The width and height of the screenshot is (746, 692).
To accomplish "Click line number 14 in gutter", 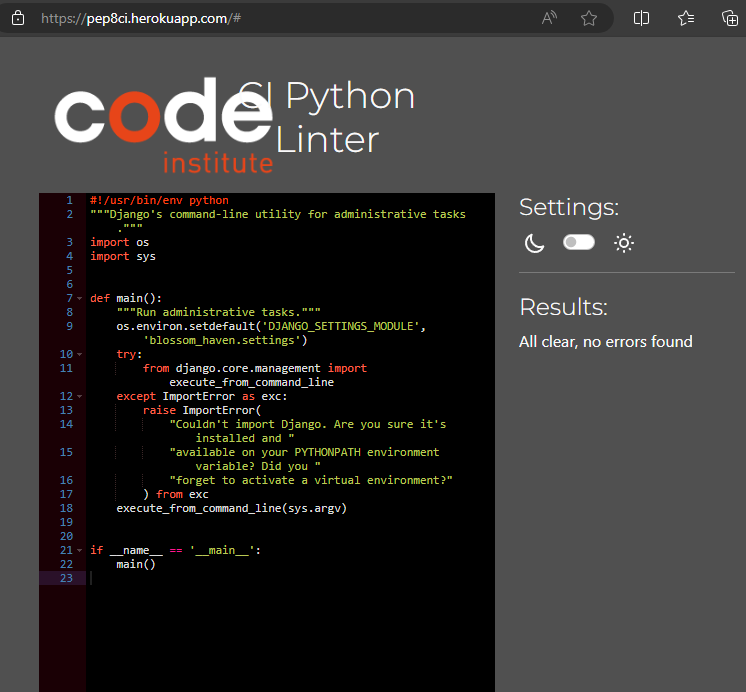I will (66, 425).
